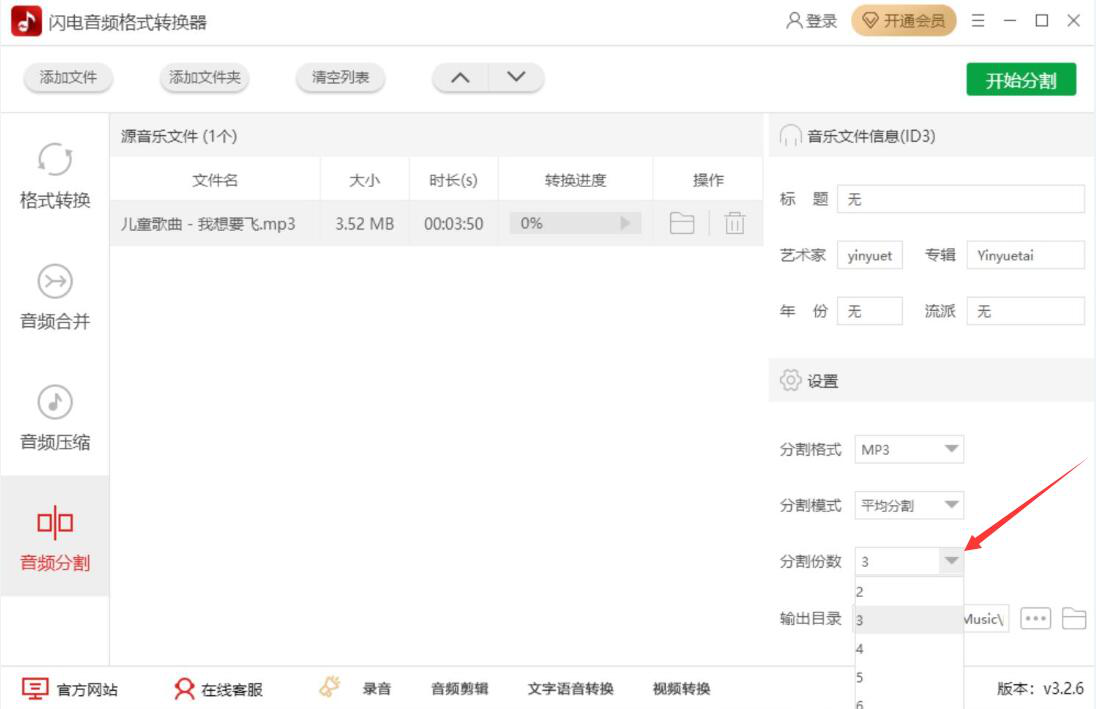Click the 专辑 album input field
1096x709 pixels.
1025,255
